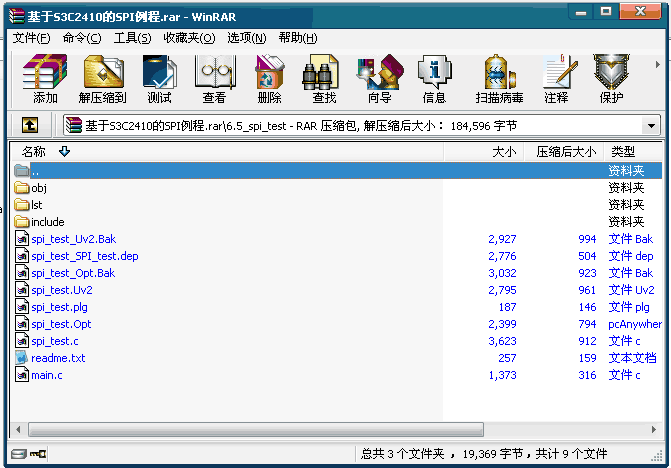Image resolution: width=671 pixels, height=468 pixels.
Task: Click 扫描病毒 (Virus Scan) icon
Action: point(499,79)
